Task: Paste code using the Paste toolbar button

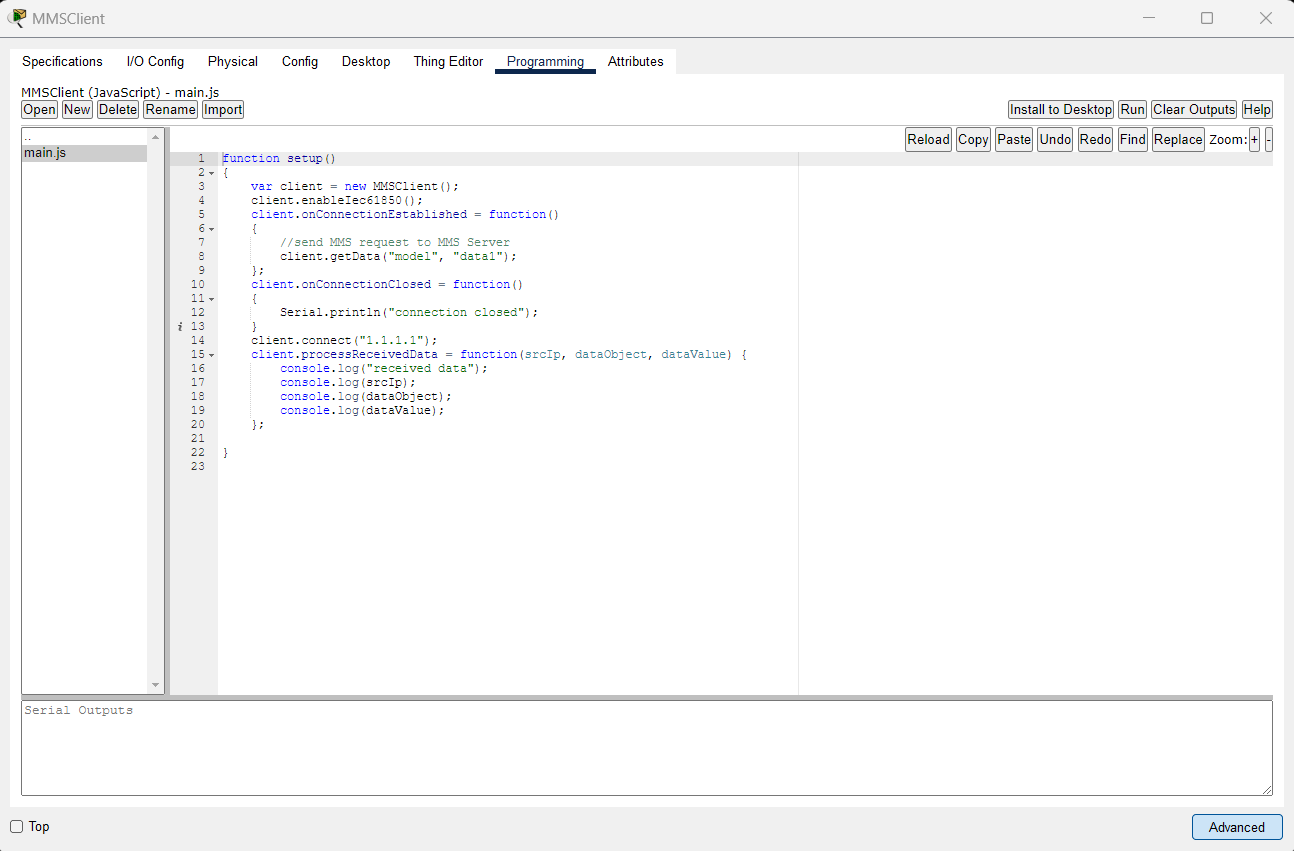Action: (1013, 139)
